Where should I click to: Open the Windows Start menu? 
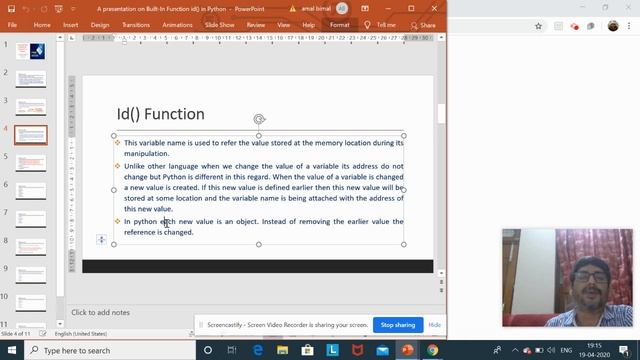click(12, 350)
